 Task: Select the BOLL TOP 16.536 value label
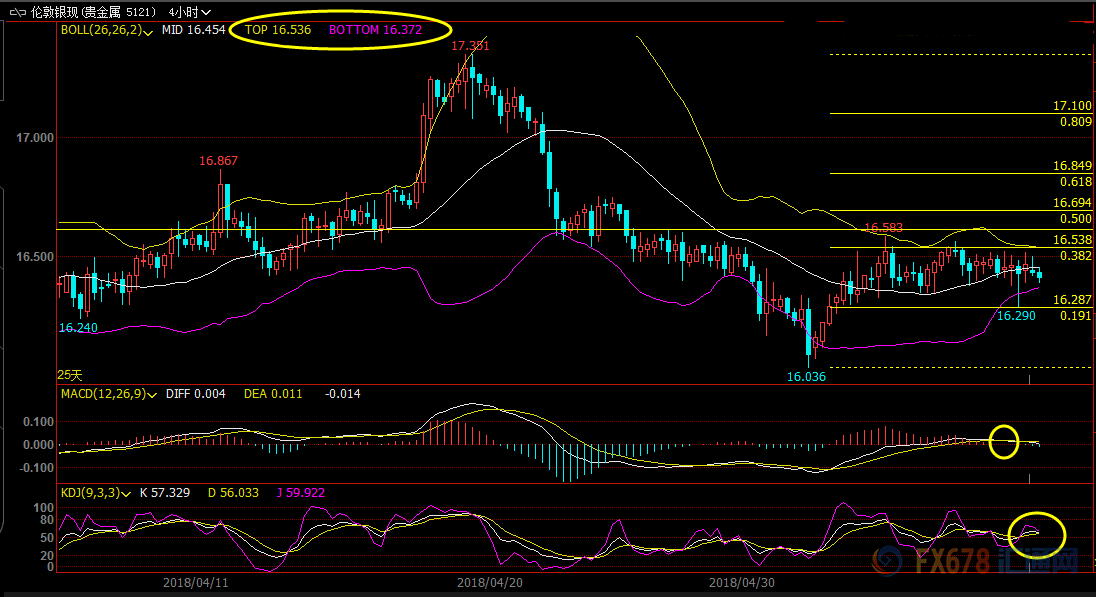(278, 30)
